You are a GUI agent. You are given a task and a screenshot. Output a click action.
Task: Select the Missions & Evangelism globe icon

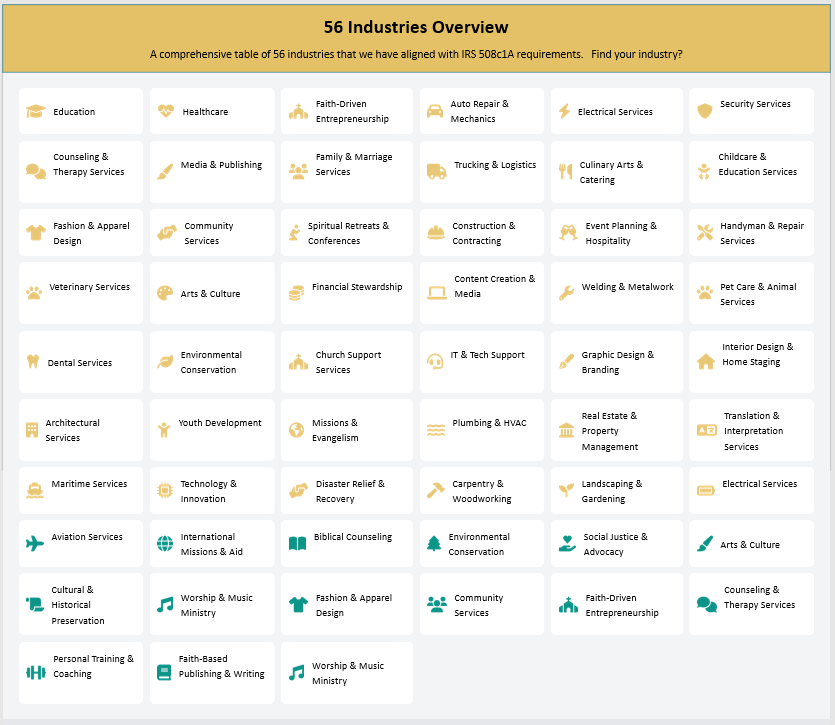[x=296, y=430]
